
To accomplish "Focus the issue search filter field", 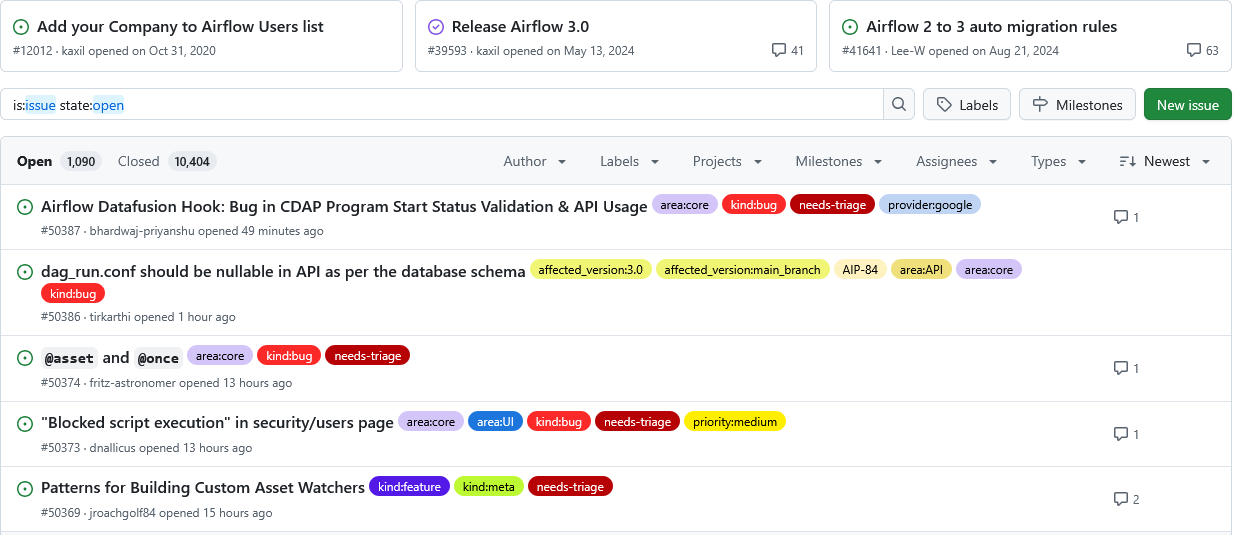I will point(442,105).
